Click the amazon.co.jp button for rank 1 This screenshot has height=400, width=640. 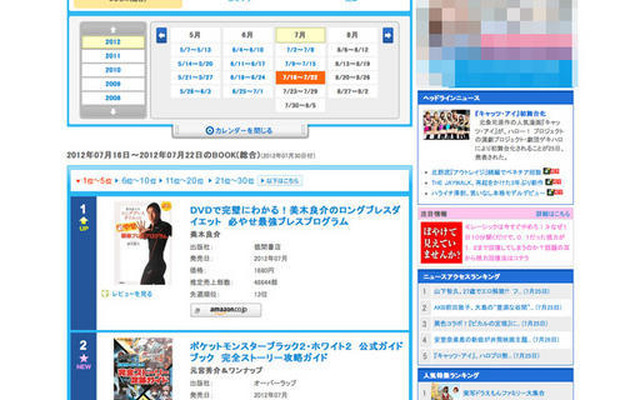click(226, 310)
